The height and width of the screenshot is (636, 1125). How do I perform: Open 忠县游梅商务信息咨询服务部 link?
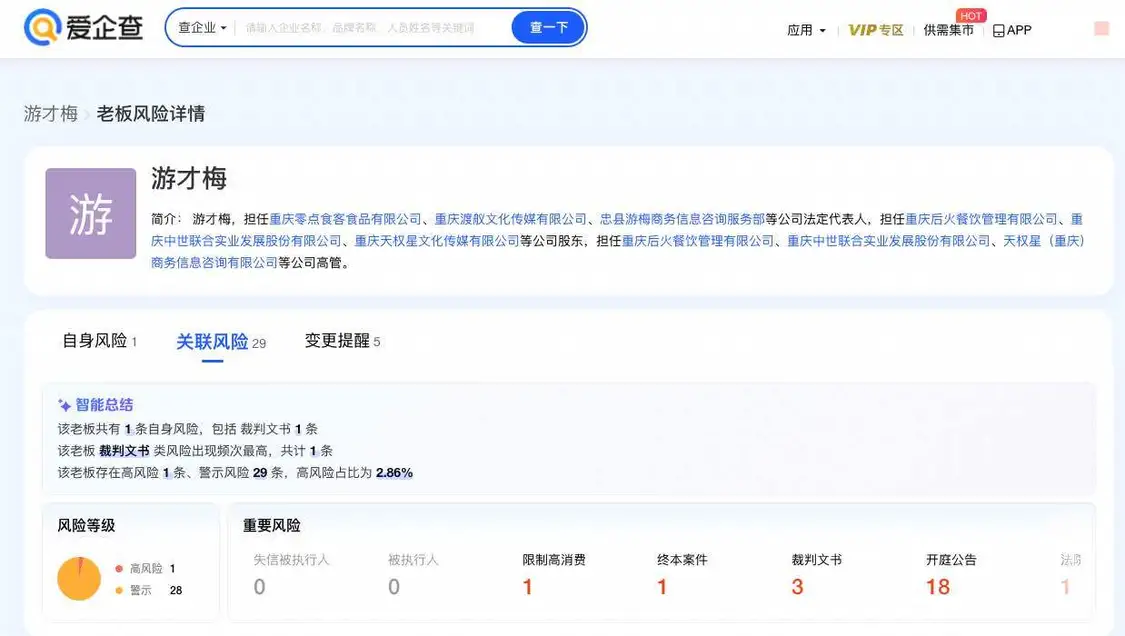pos(682,219)
